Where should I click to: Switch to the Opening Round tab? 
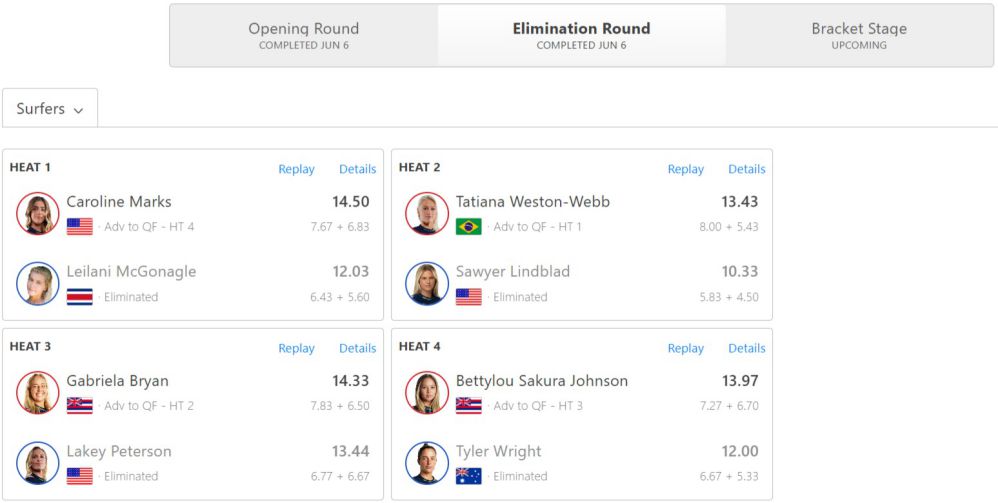pyautogui.click(x=304, y=36)
